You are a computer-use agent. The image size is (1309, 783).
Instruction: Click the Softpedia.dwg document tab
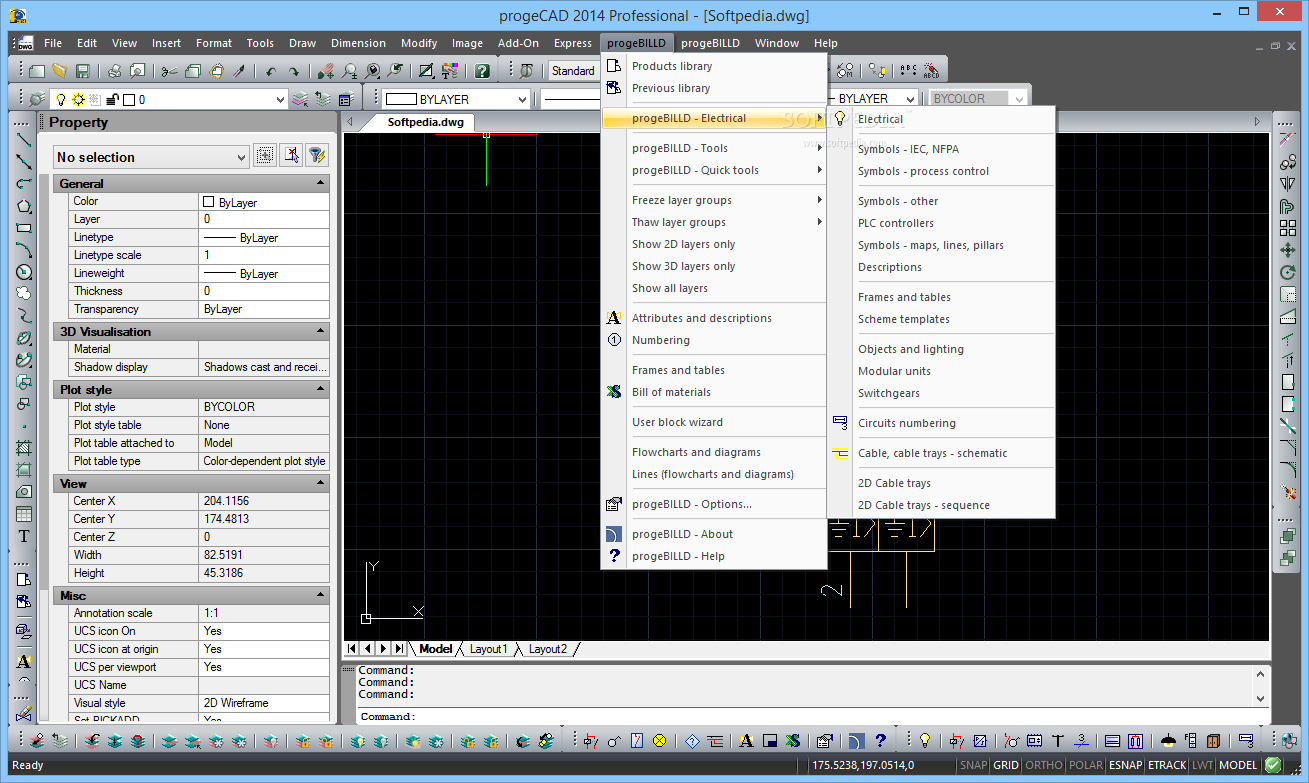(x=426, y=122)
